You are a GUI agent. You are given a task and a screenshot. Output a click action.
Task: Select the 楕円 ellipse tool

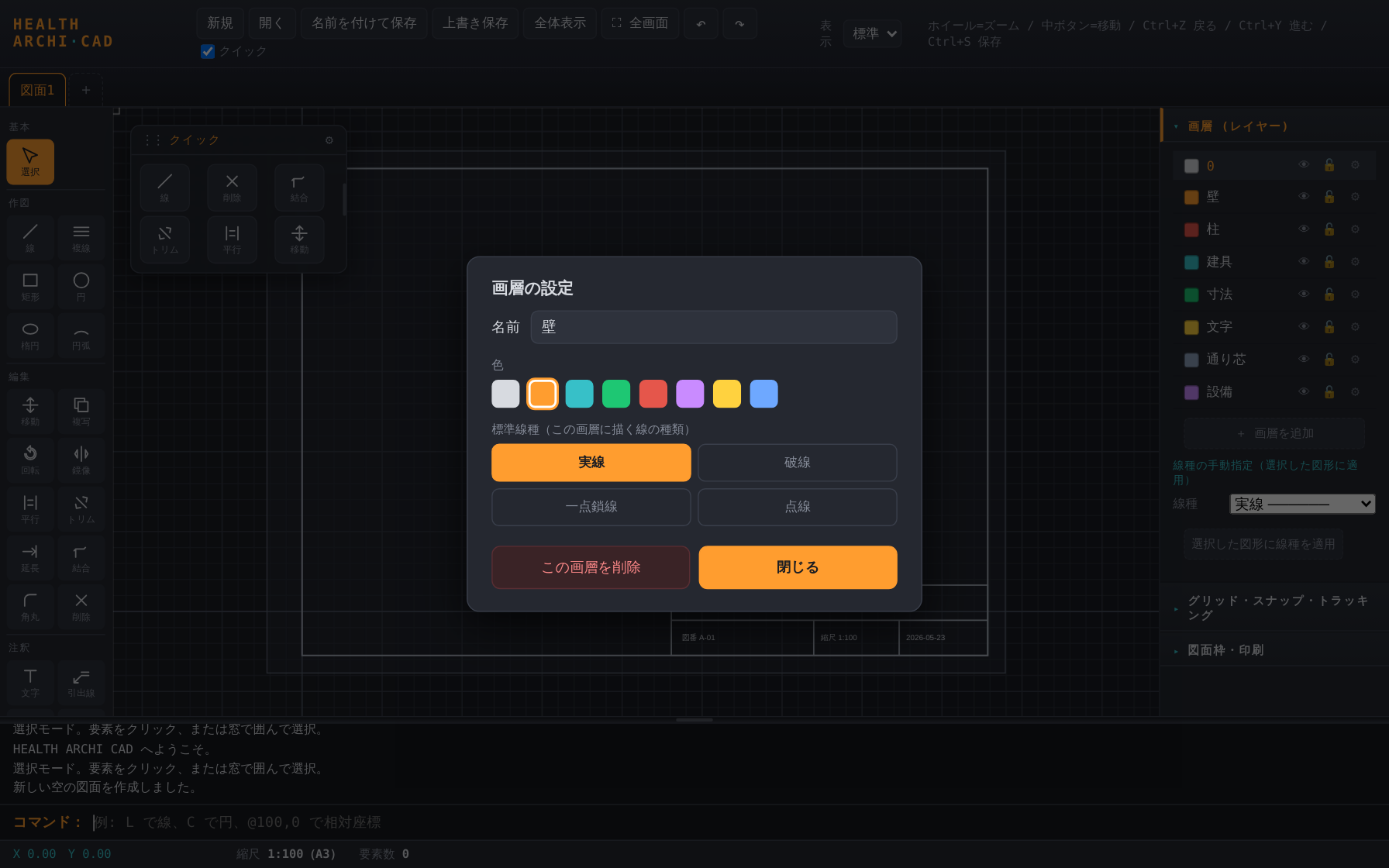(30, 335)
